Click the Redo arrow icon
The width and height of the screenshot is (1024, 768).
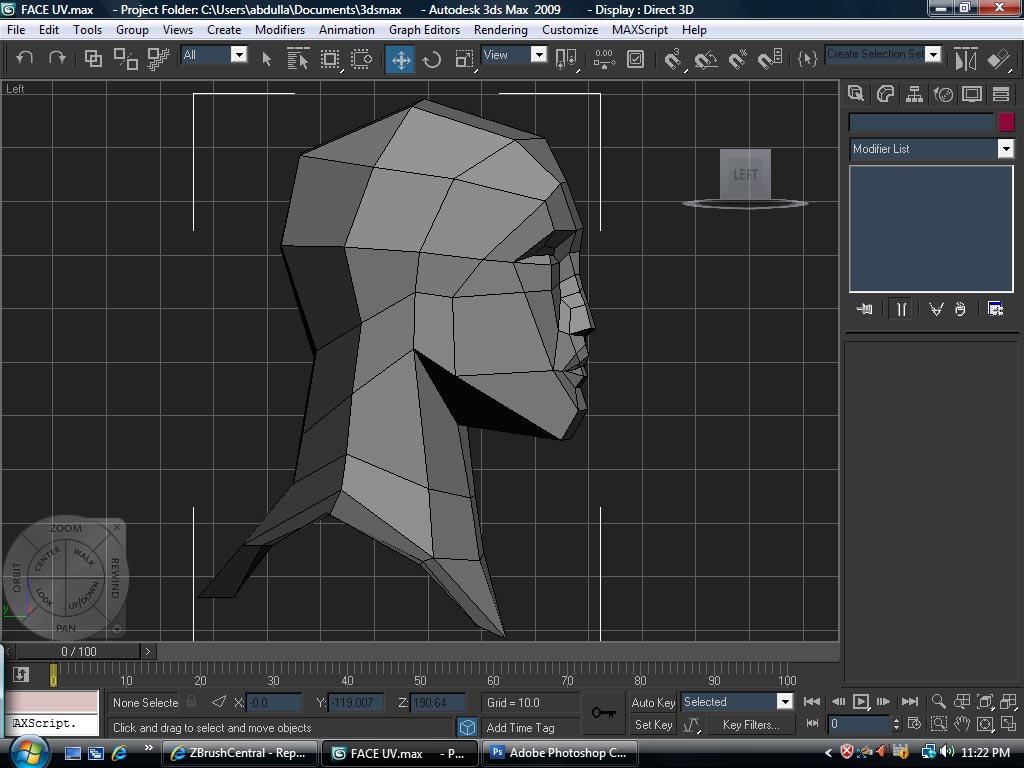pyautogui.click(x=57, y=58)
